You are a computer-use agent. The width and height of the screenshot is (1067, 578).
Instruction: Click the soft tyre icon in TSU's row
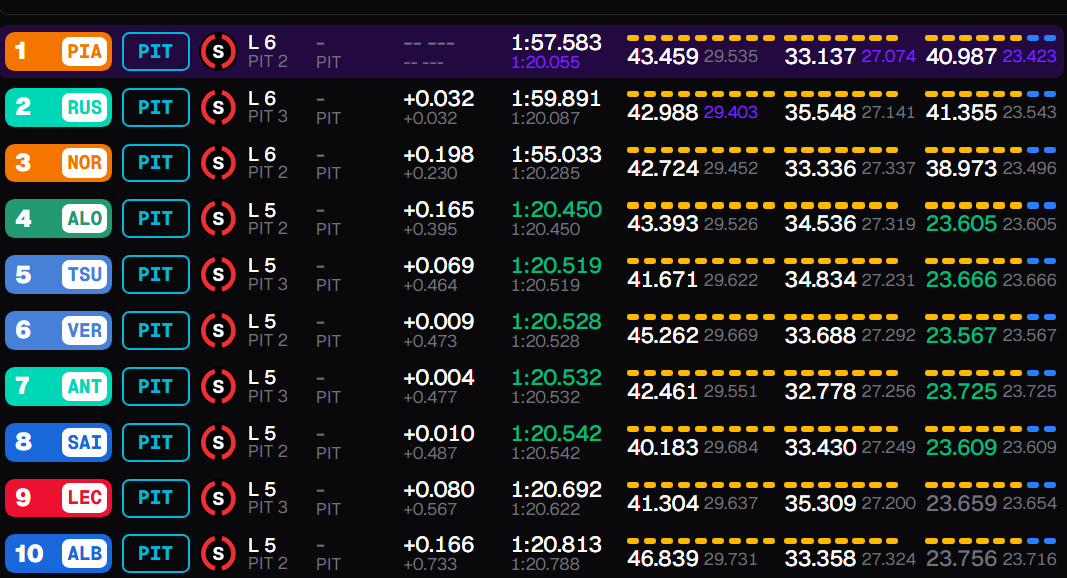click(x=218, y=274)
